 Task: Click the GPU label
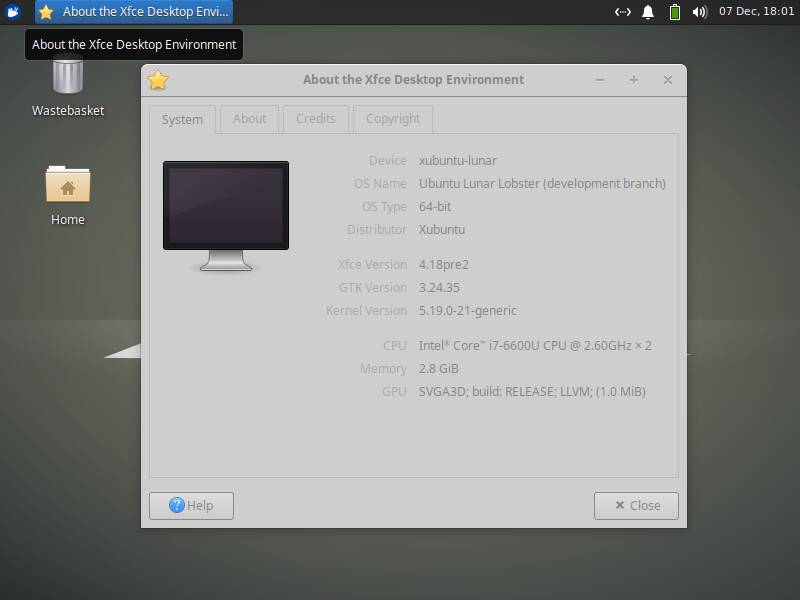pyautogui.click(x=394, y=392)
